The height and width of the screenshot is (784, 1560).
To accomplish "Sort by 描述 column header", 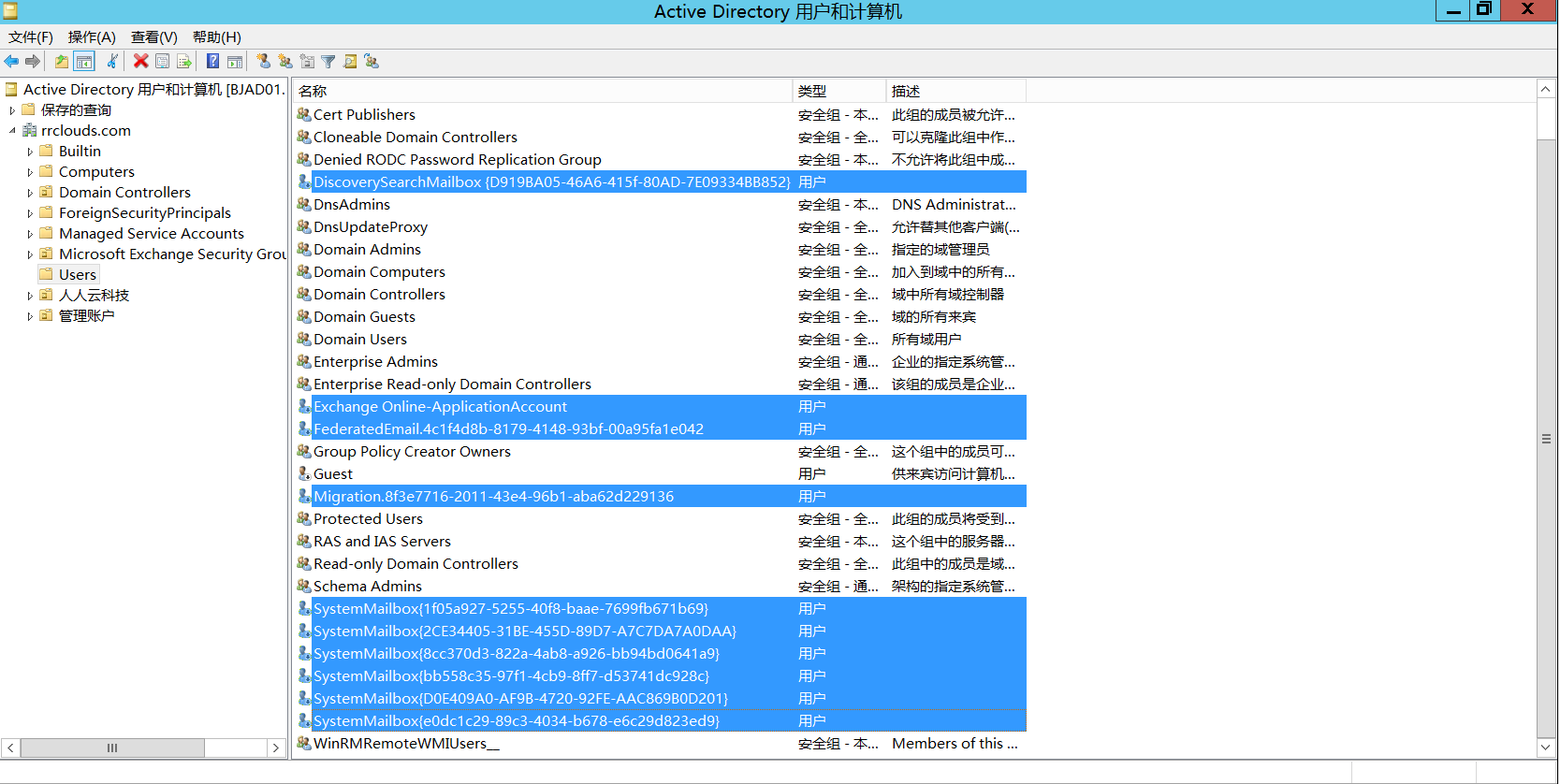I will (955, 91).
